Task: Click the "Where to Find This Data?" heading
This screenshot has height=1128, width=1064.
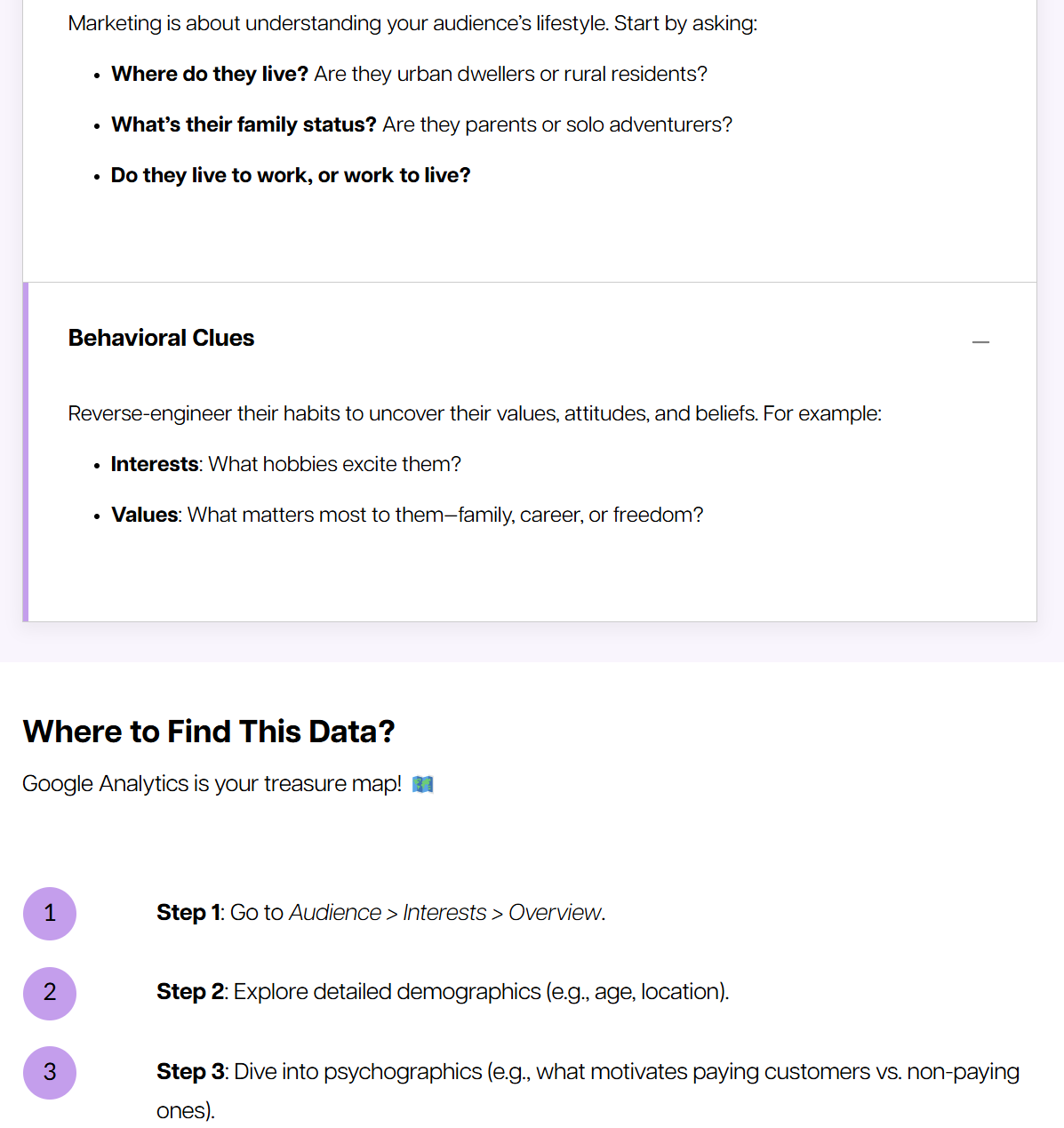Action: tap(209, 732)
